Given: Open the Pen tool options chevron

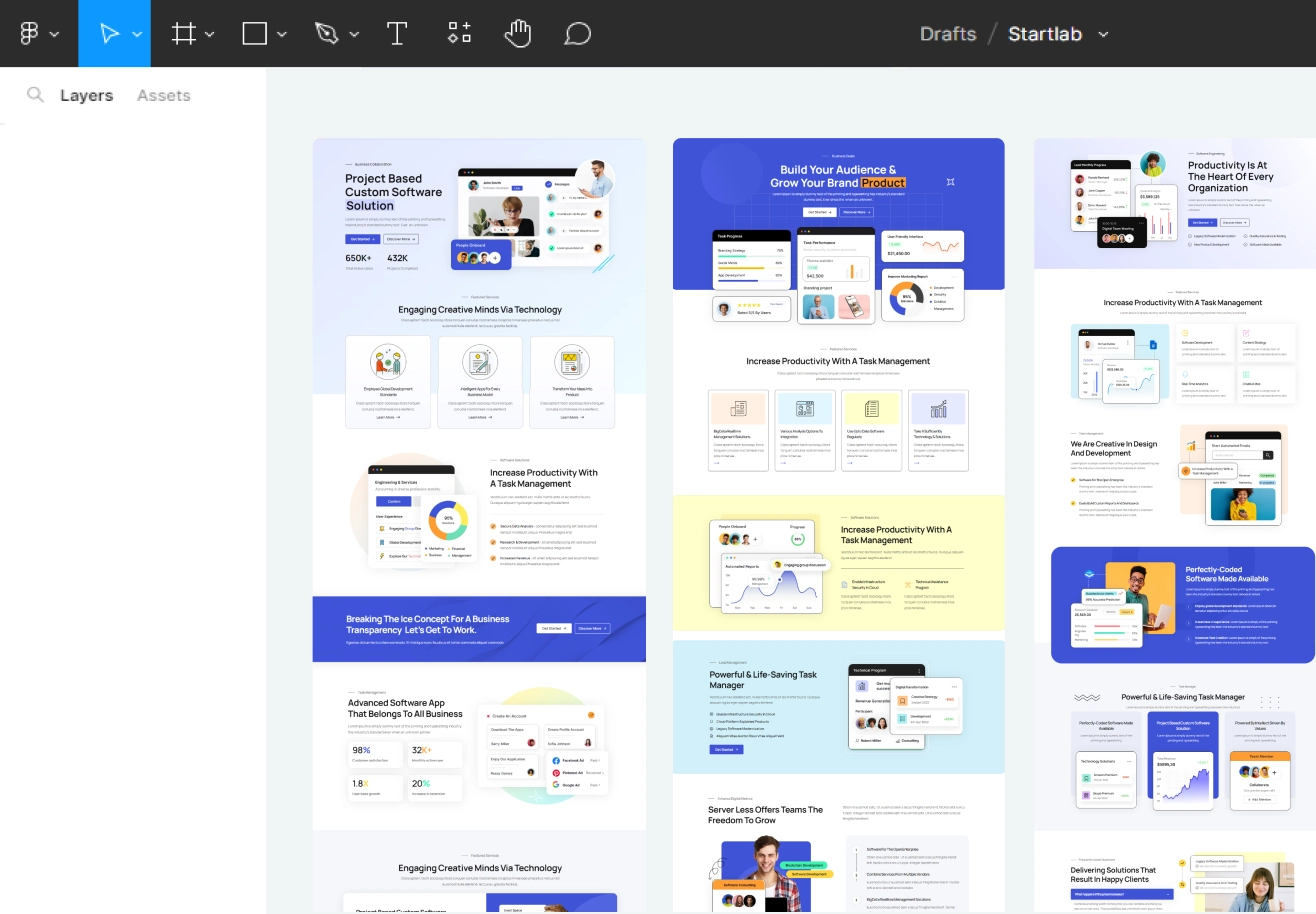Looking at the screenshot, I should tap(354, 35).
